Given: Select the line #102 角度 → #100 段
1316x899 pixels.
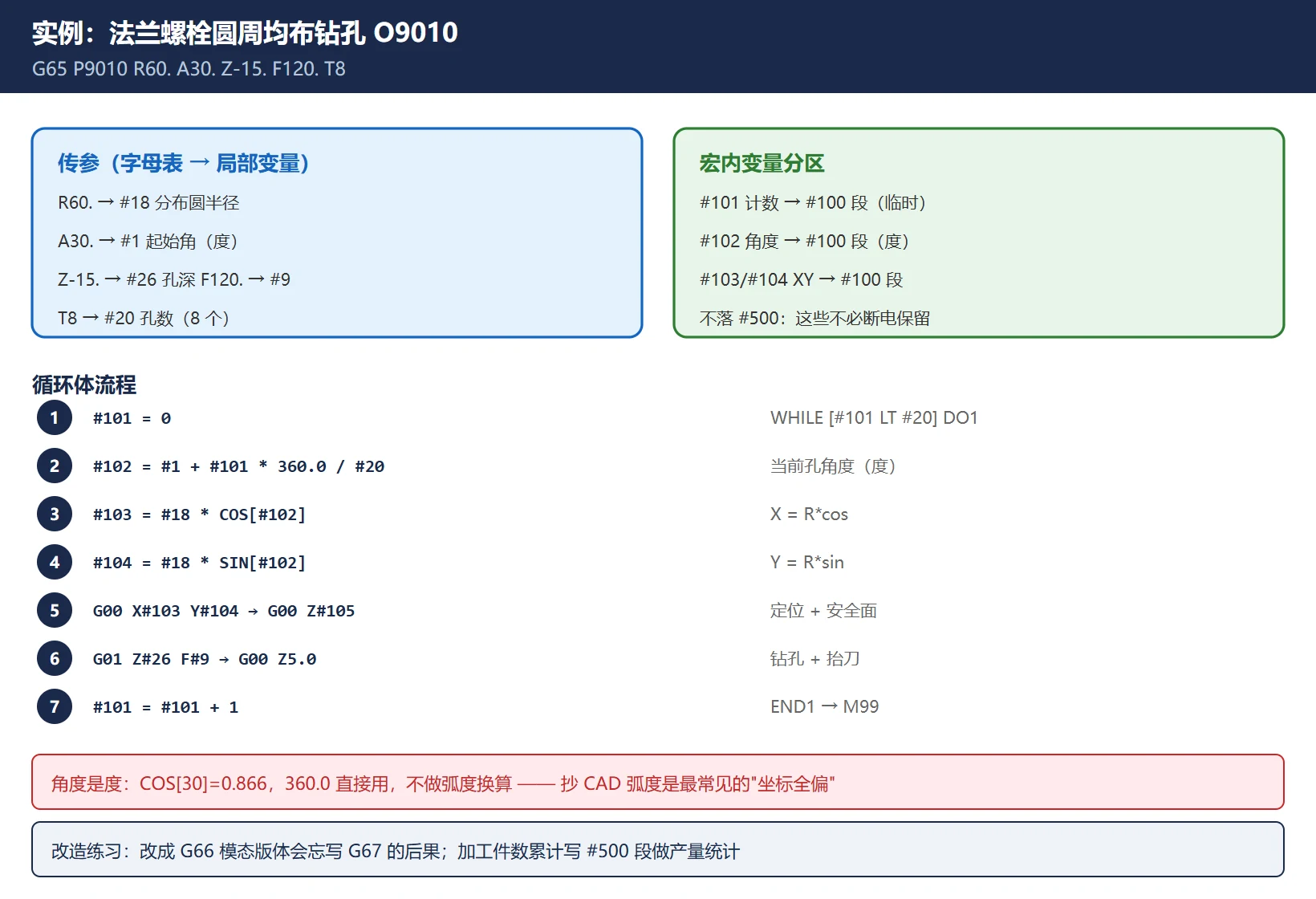Looking at the screenshot, I should pyautogui.click(x=804, y=241).
